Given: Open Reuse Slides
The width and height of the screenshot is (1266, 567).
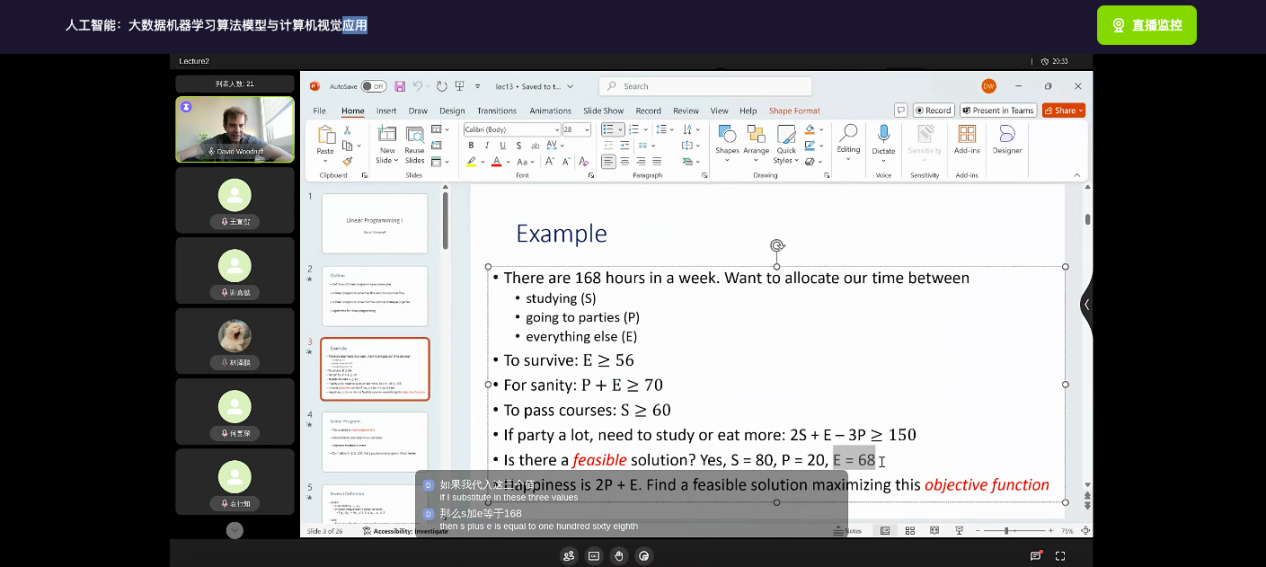Looking at the screenshot, I should (414, 144).
